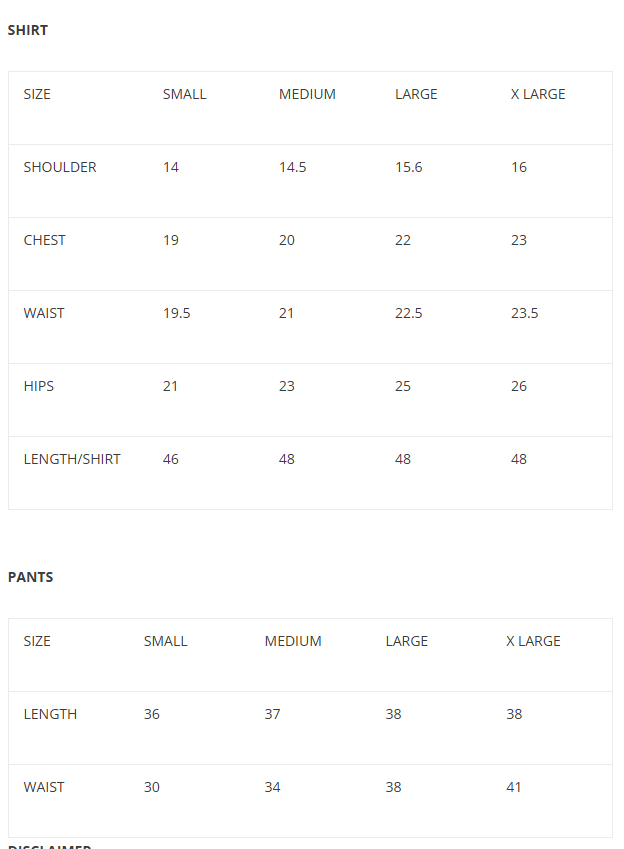Click the pants table LARGE column header
The height and width of the screenshot is (849, 624).
[x=406, y=641]
